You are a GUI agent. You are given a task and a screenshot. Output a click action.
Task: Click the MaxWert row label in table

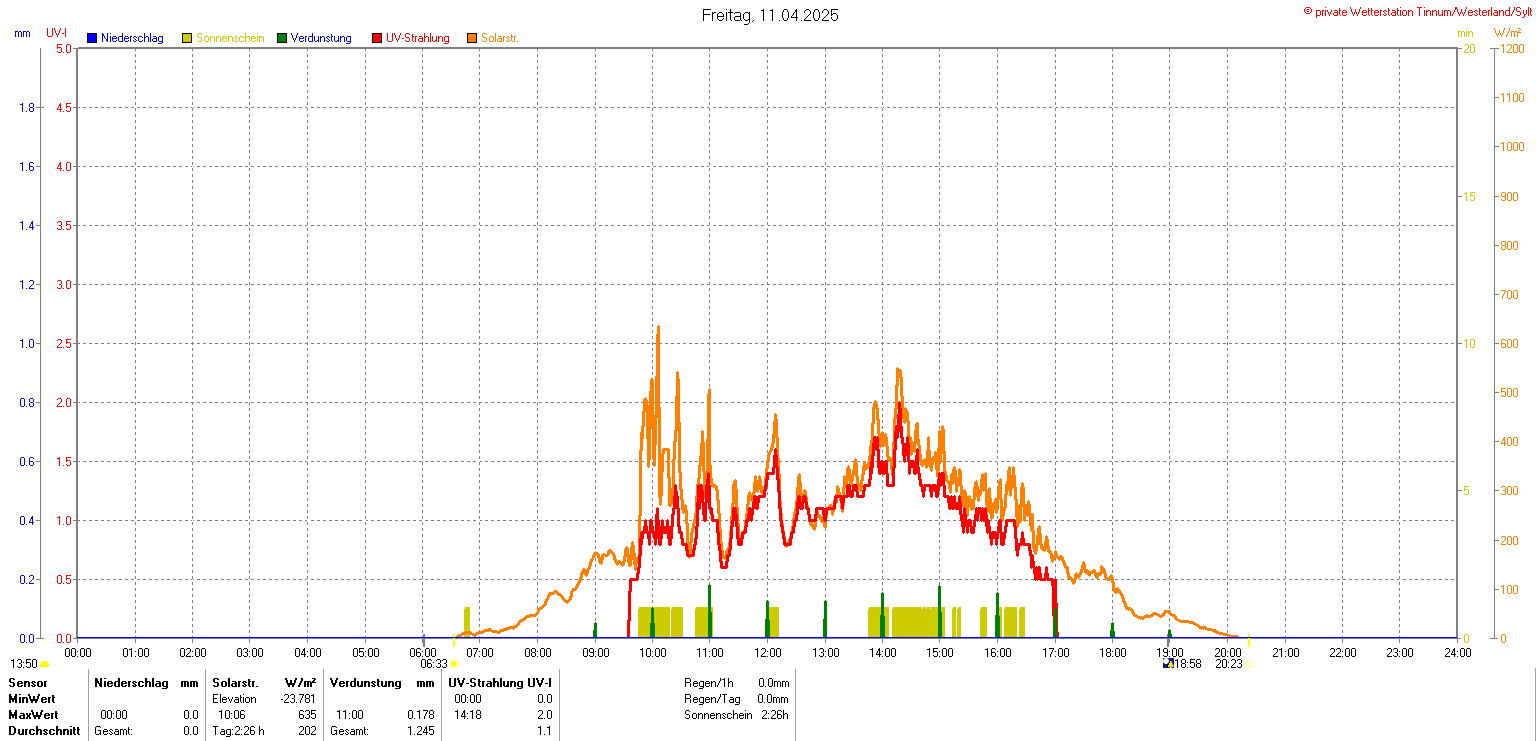(33, 715)
